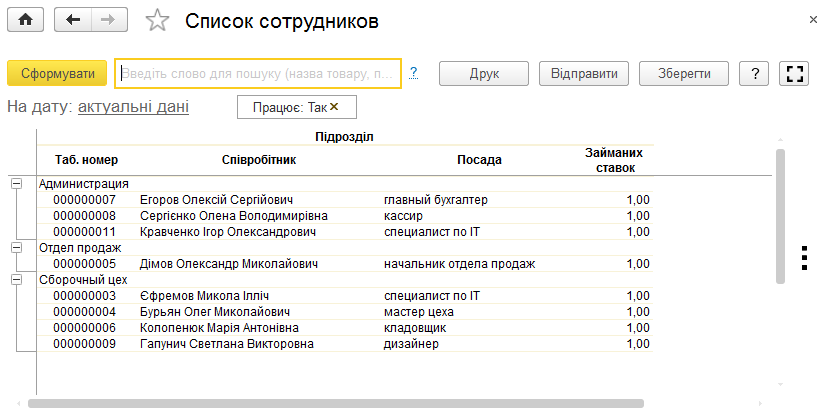Click tab number 000000007
Image resolution: width=822 pixels, height=417 pixels.
pyautogui.click(x=84, y=200)
